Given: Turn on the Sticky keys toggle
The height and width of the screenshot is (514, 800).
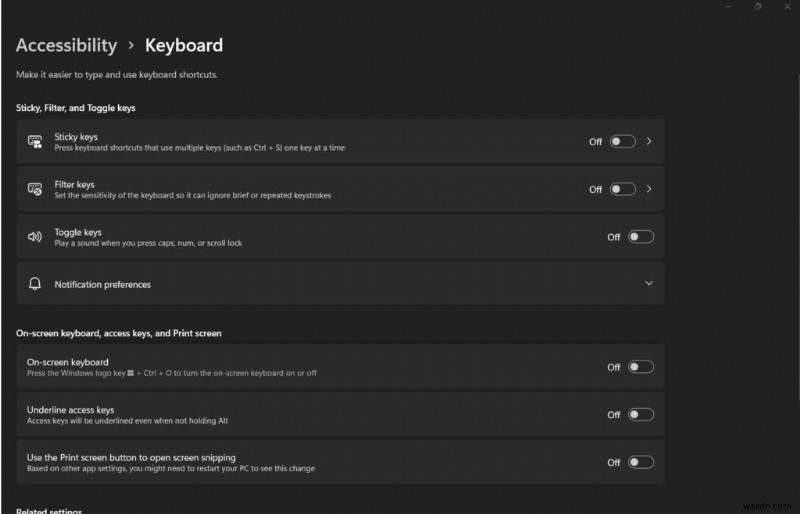Looking at the screenshot, I should click(x=623, y=142).
